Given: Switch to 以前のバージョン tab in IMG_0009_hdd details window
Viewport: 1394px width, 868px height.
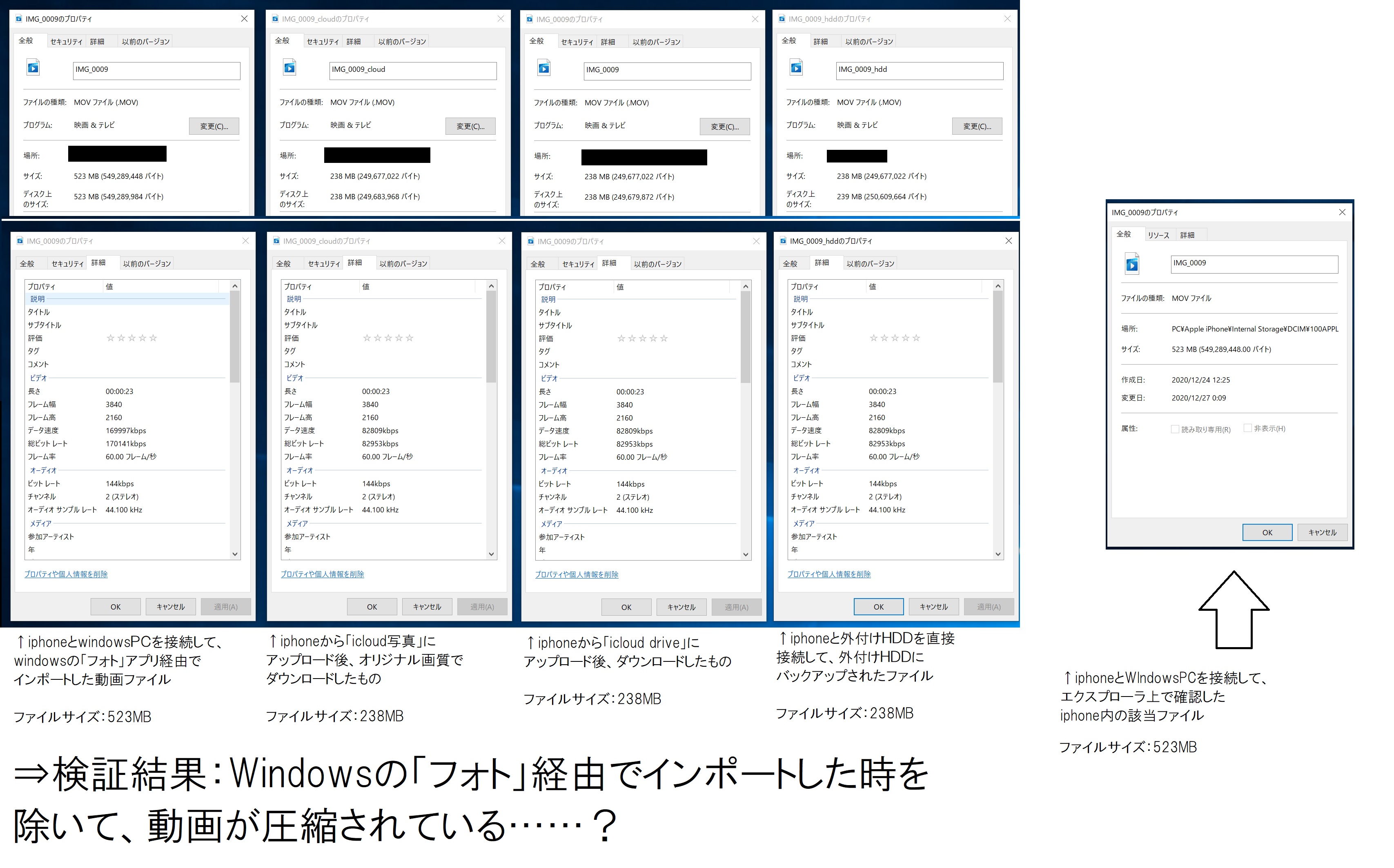Looking at the screenshot, I should [870, 263].
